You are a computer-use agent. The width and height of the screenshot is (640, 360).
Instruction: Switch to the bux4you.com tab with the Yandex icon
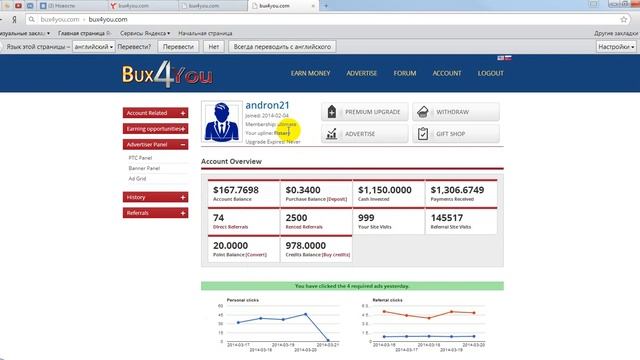coord(143,6)
